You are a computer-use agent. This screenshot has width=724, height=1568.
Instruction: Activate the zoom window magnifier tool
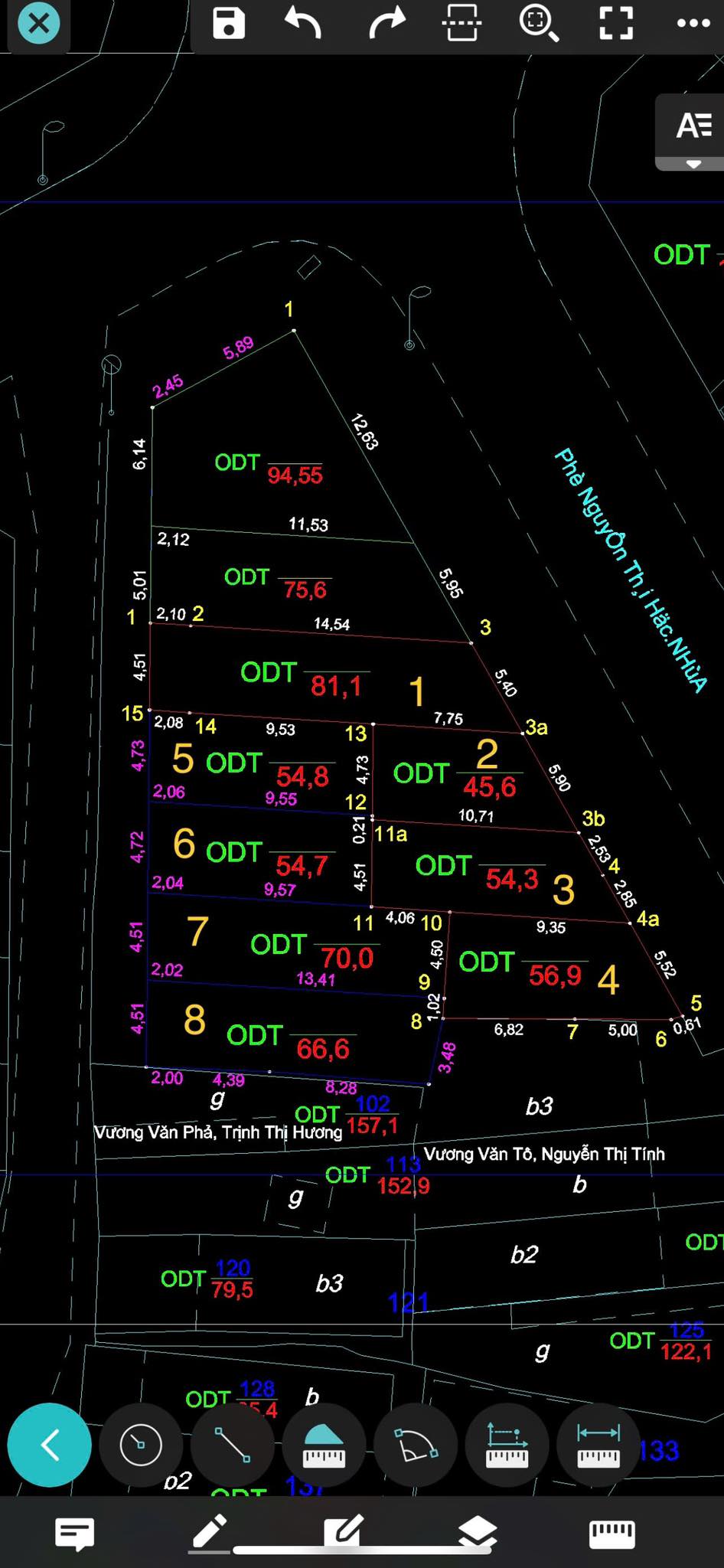point(539,23)
